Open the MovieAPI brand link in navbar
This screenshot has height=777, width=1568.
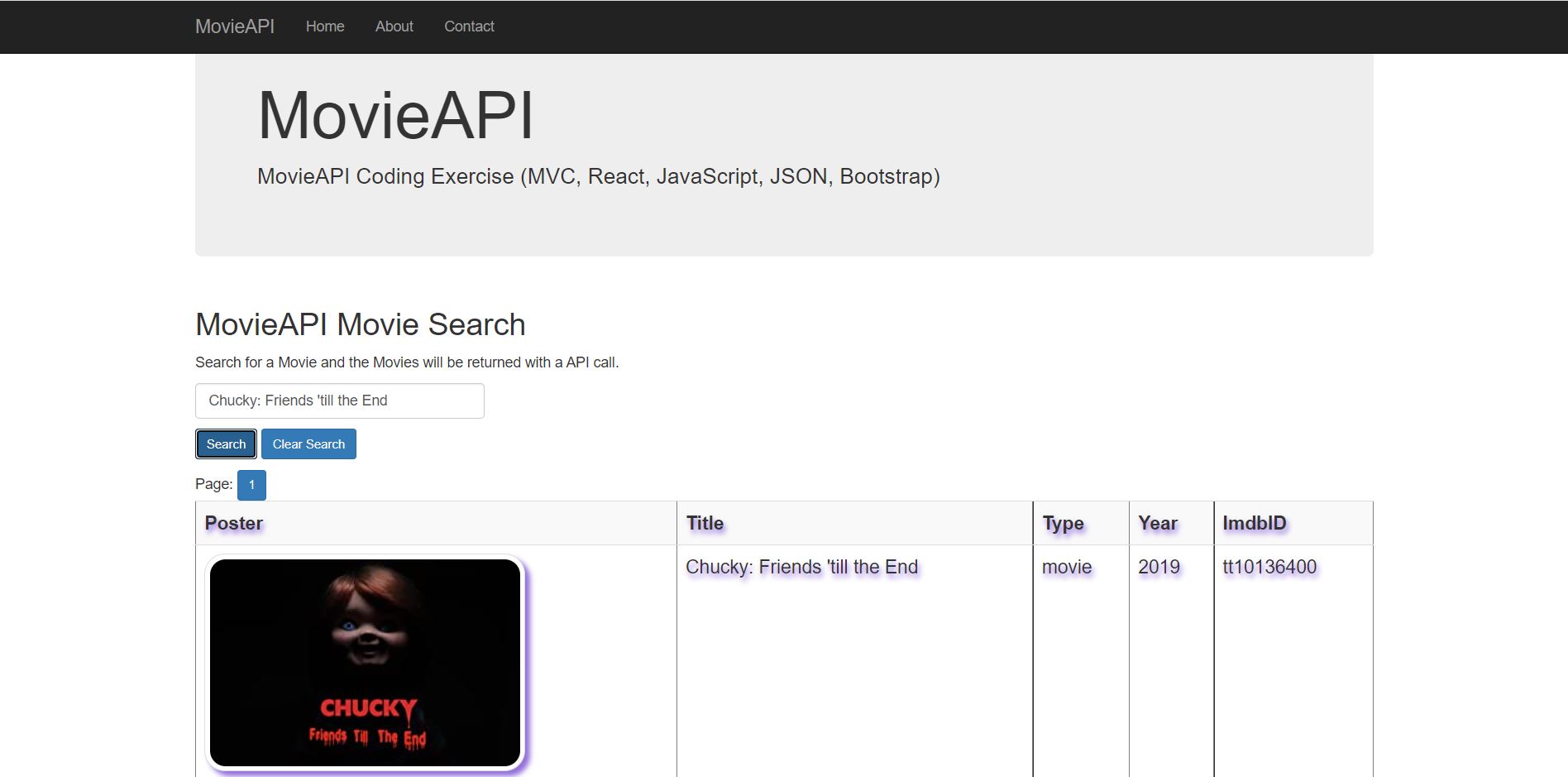(x=235, y=26)
